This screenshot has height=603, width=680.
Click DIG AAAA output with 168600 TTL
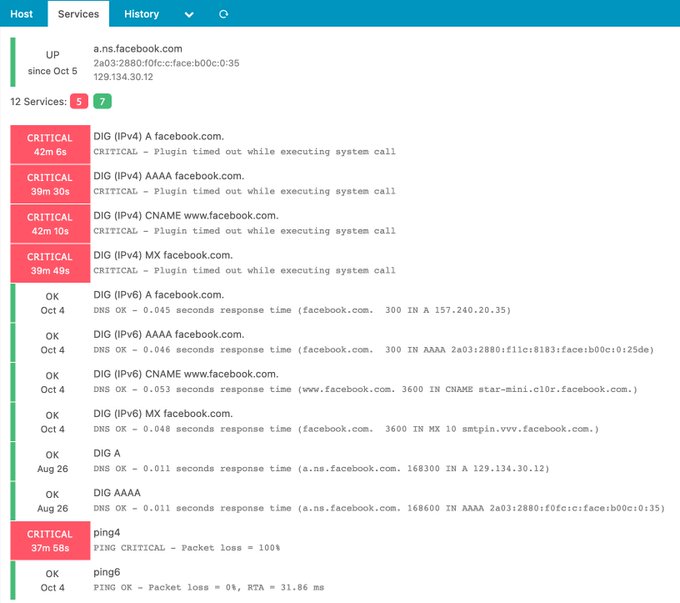tap(379, 508)
